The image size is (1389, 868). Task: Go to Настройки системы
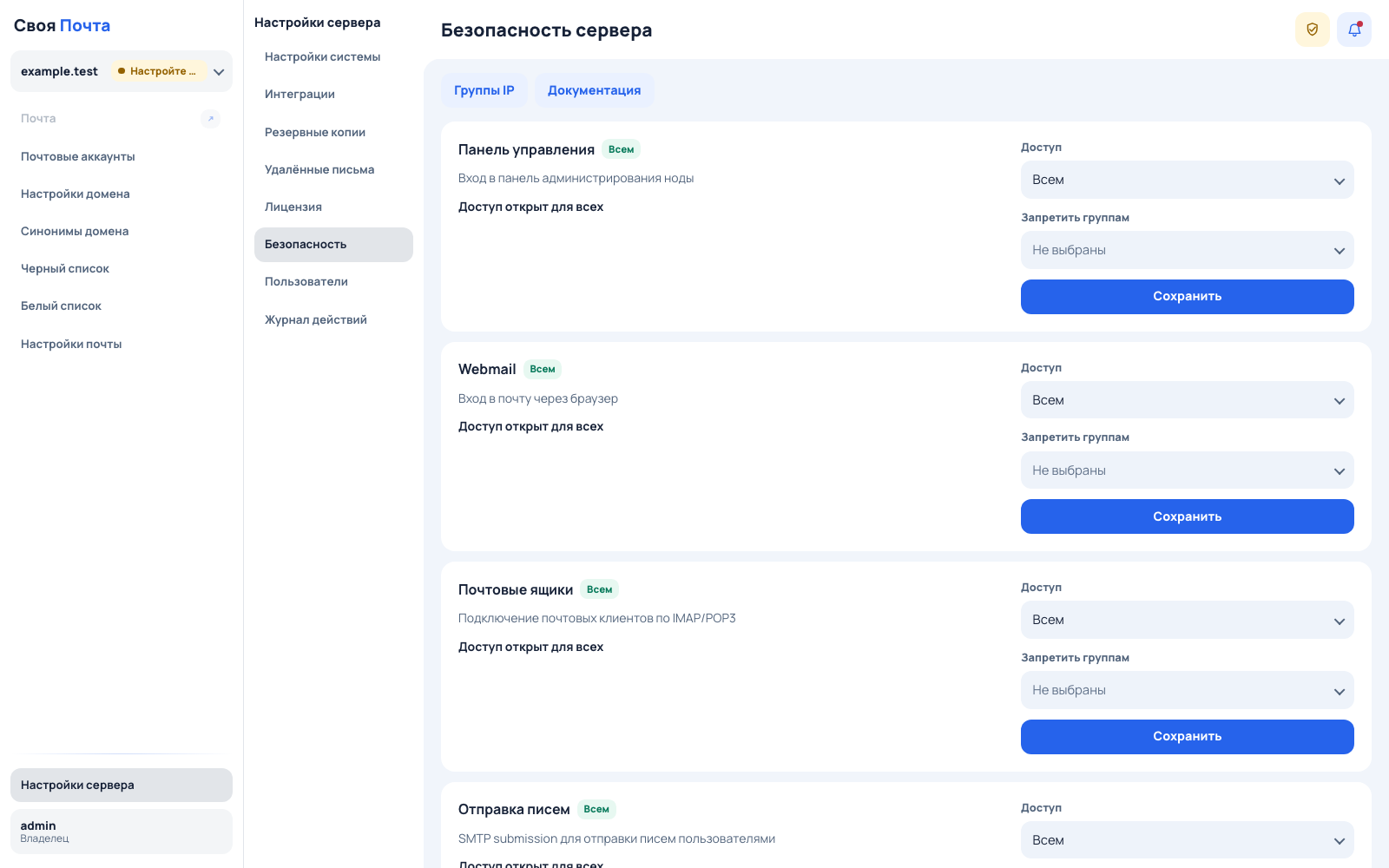pos(333,57)
